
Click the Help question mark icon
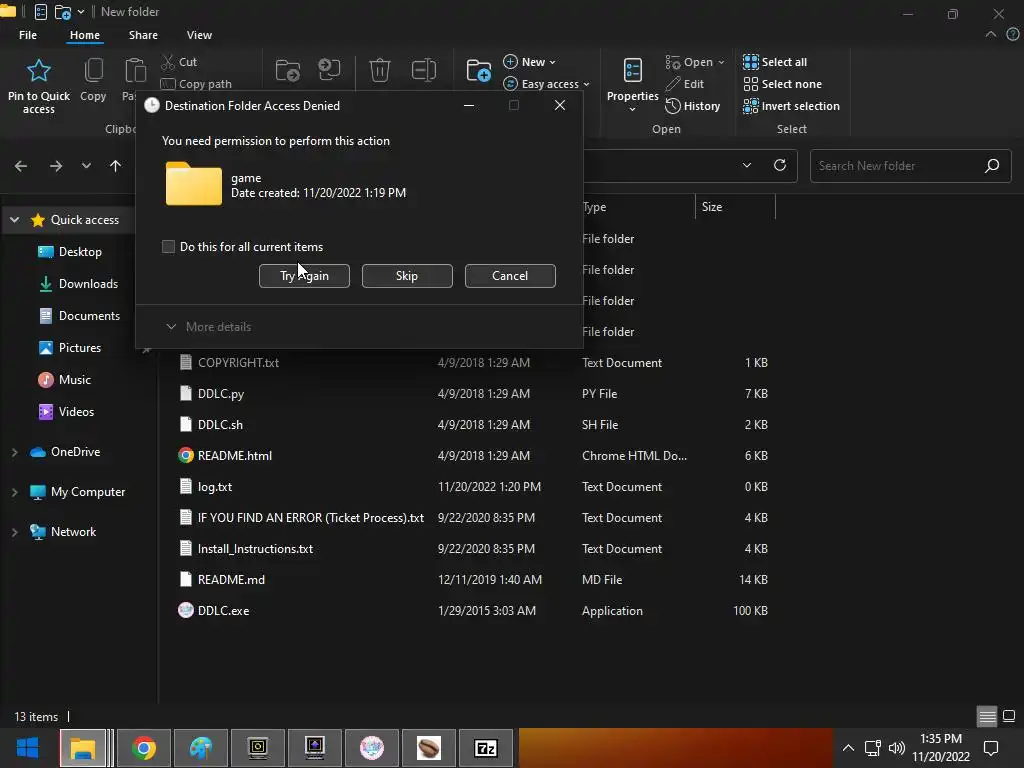pyautogui.click(x=1013, y=35)
